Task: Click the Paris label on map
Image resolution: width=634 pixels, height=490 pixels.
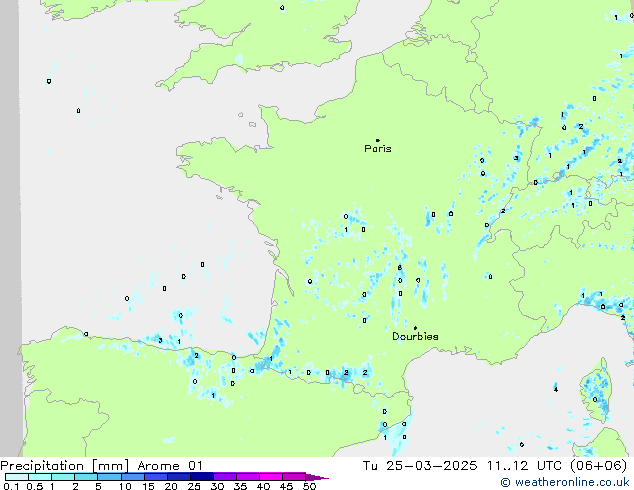Action: (378, 149)
